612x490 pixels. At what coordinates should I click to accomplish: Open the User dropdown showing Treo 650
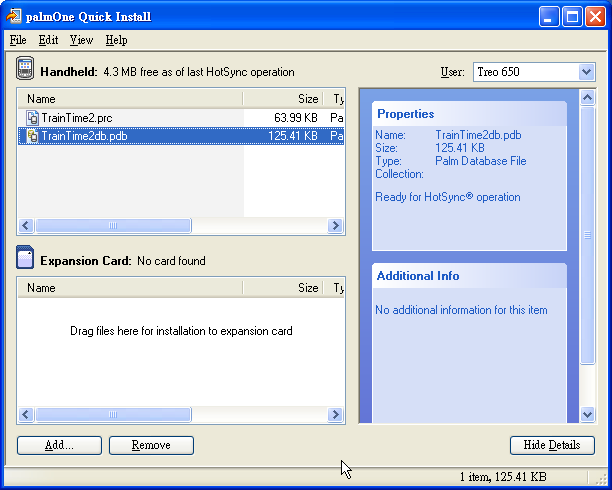534,72
